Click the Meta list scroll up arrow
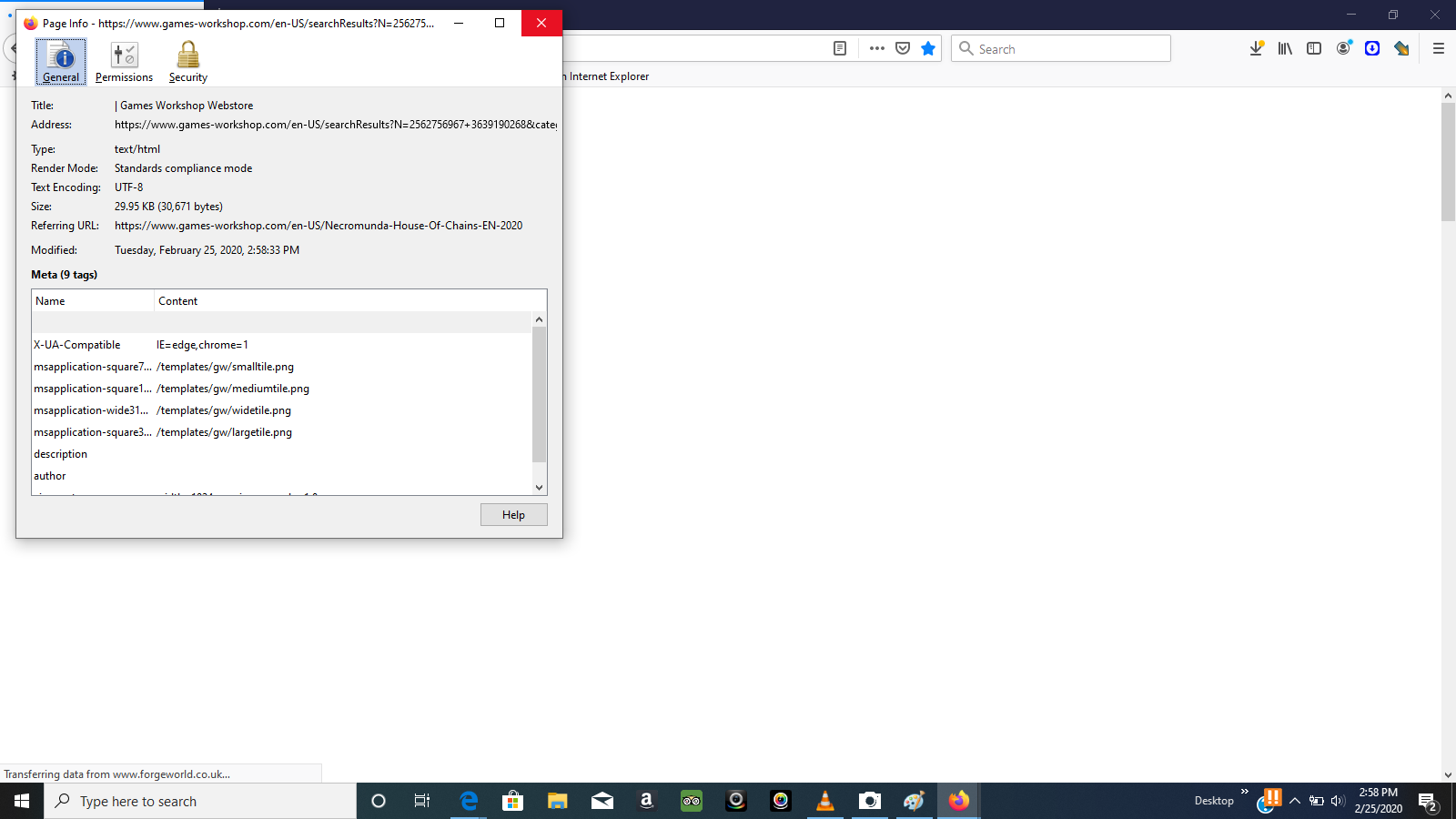 (x=539, y=319)
